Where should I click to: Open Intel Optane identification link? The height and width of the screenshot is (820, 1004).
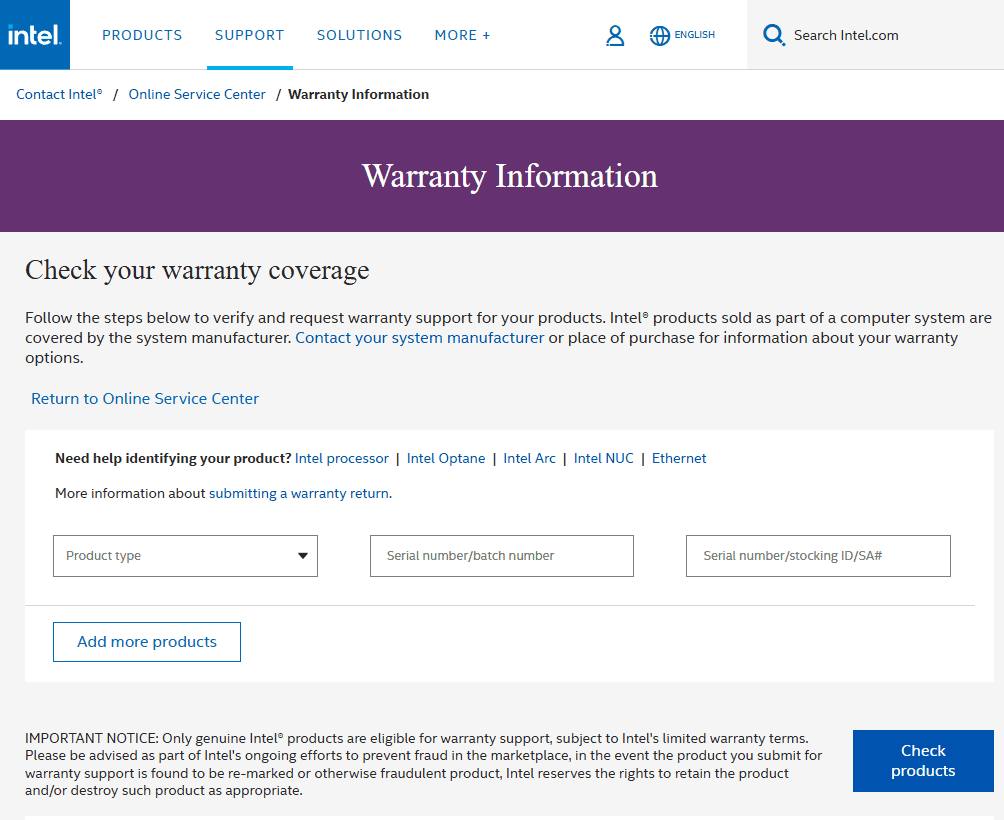tap(446, 458)
